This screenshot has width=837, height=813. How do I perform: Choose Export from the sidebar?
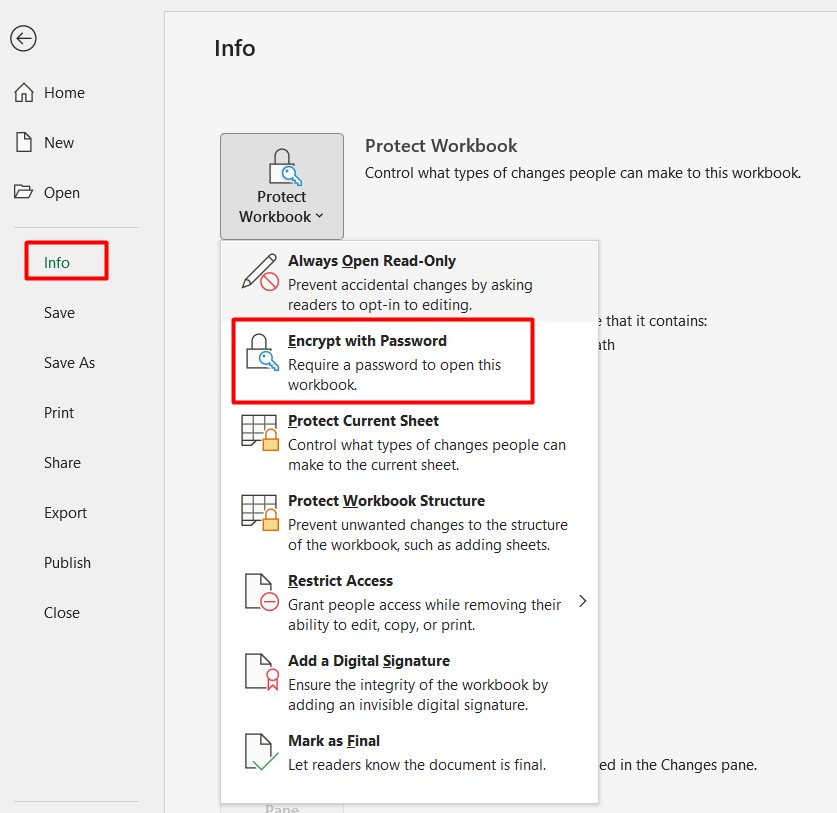[66, 513]
